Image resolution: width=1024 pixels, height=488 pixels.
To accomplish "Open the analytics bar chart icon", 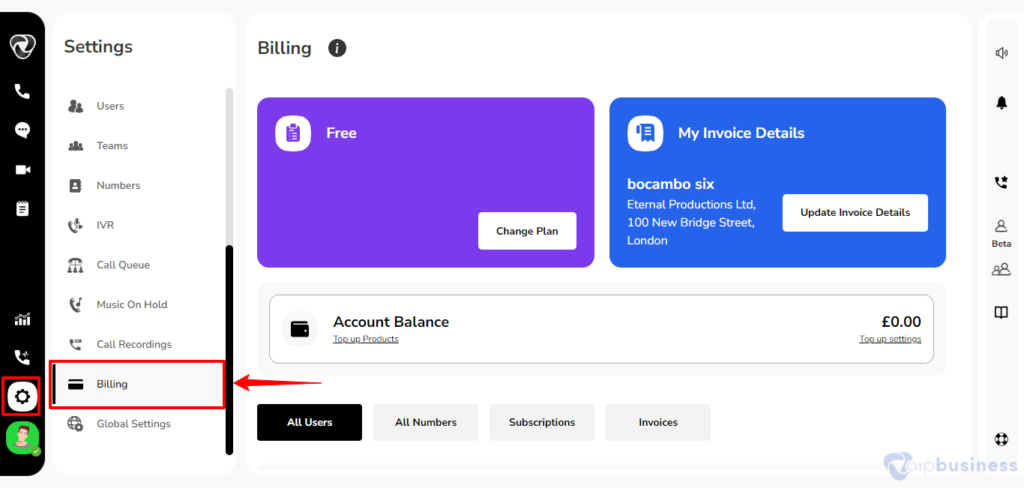I will pyautogui.click(x=22, y=319).
